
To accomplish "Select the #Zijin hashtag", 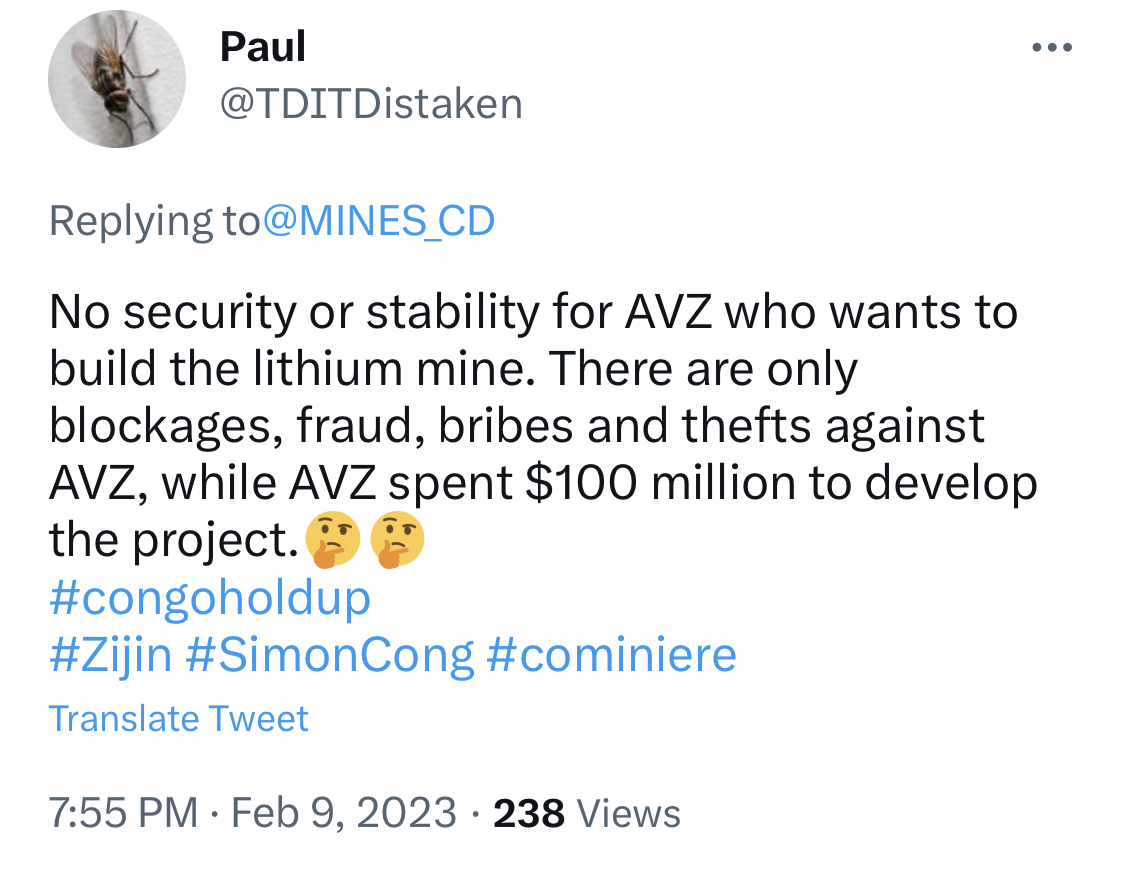I will (110, 655).
